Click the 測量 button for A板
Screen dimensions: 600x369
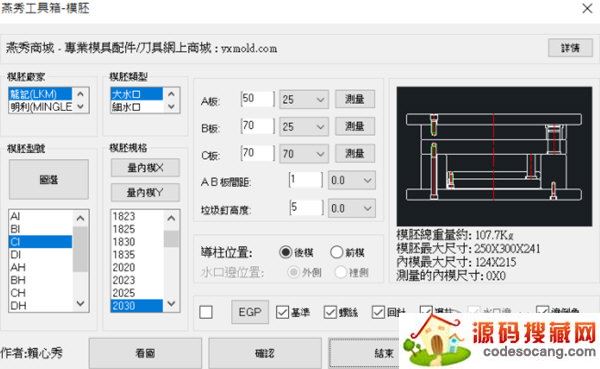355,99
